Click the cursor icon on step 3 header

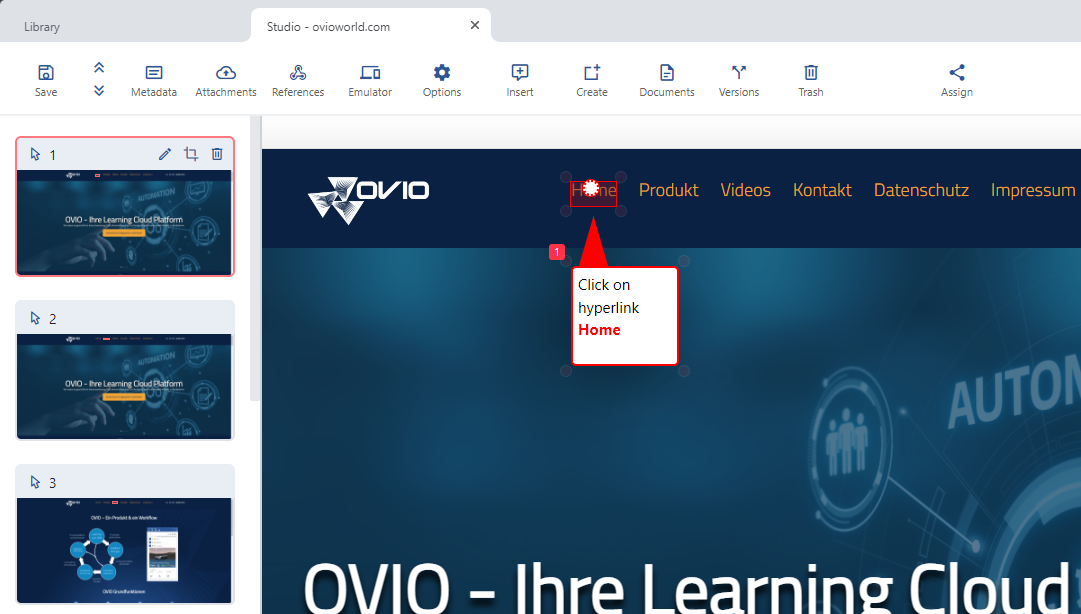click(x=35, y=482)
